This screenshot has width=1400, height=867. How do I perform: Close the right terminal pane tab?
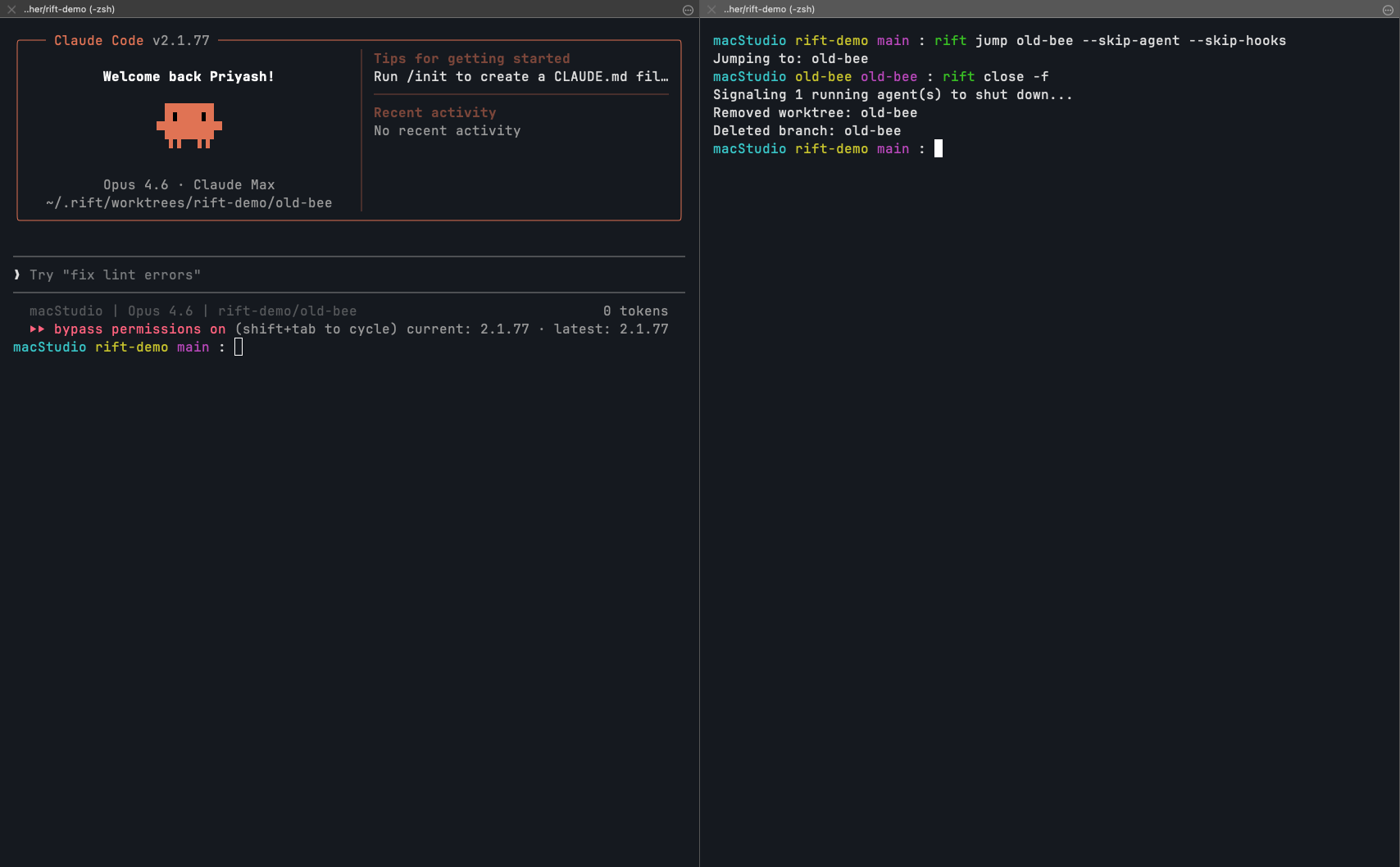711,9
